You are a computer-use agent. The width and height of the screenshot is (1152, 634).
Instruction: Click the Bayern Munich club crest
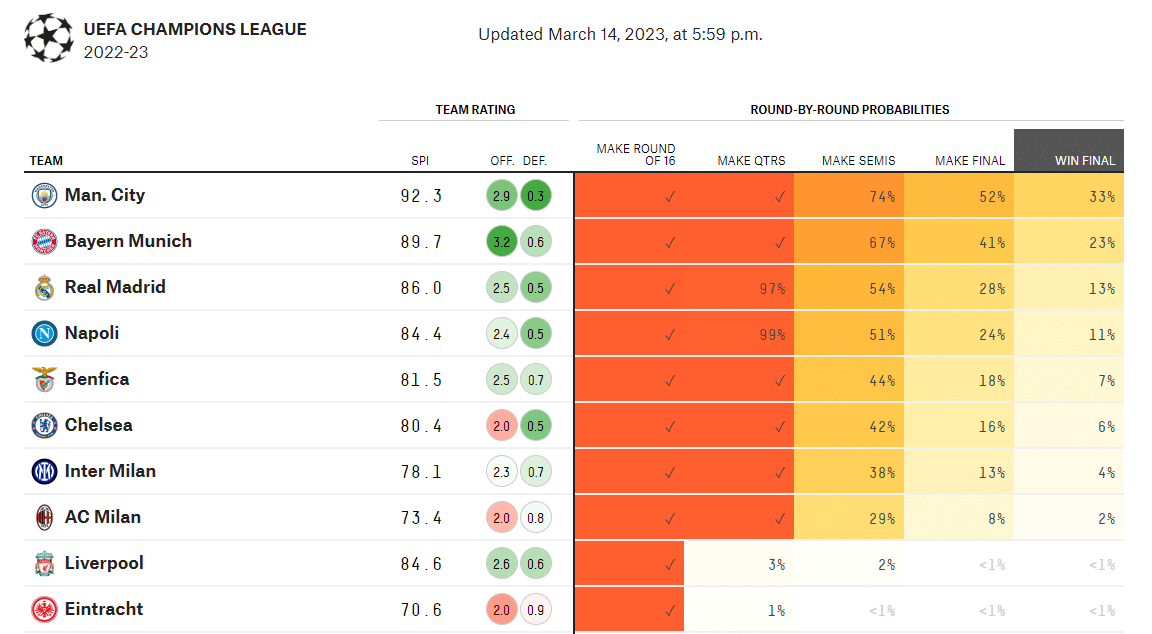(x=44, y=242)
